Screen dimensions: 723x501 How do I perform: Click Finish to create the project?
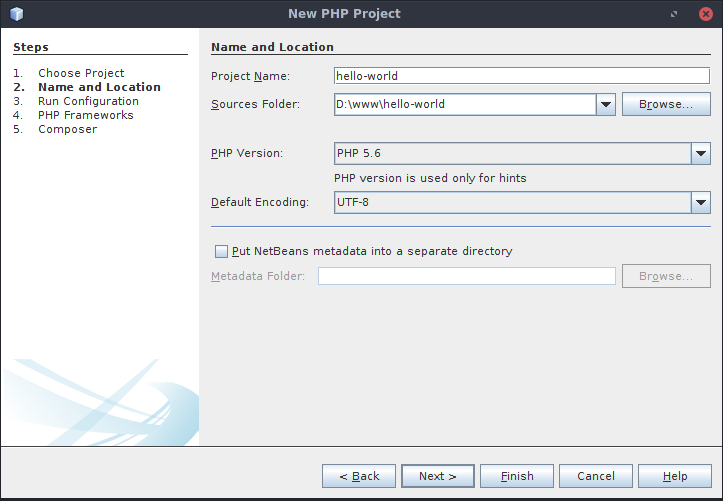[517, 476]
